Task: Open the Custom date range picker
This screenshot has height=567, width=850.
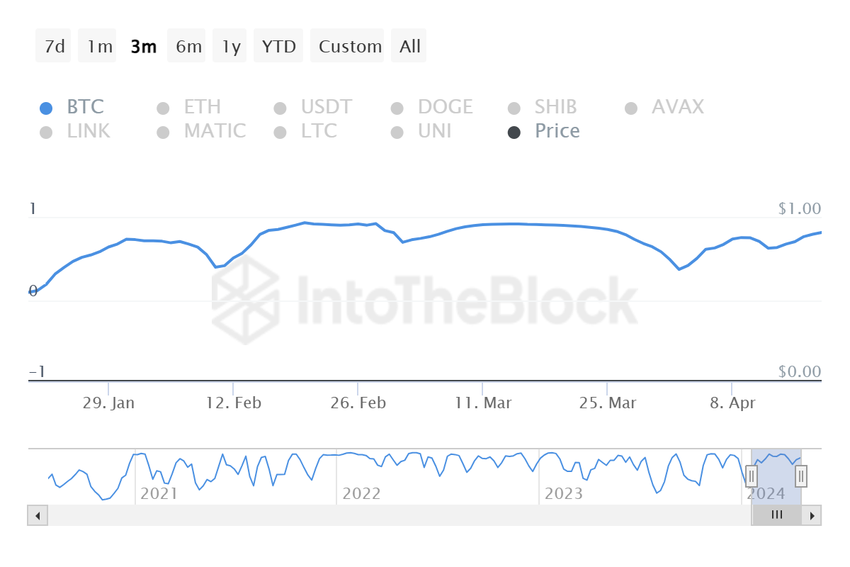Action: [350, 46]
